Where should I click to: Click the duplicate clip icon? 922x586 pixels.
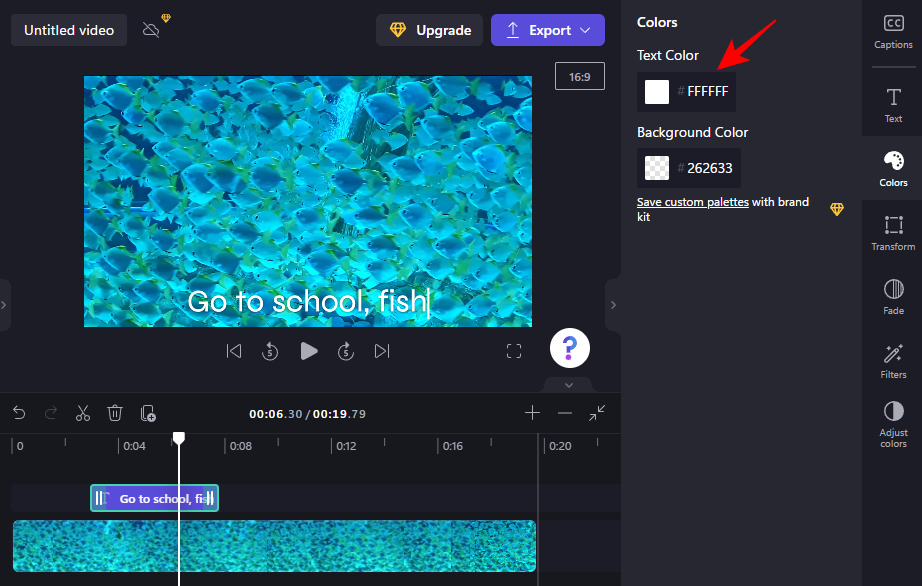(148, 413)
